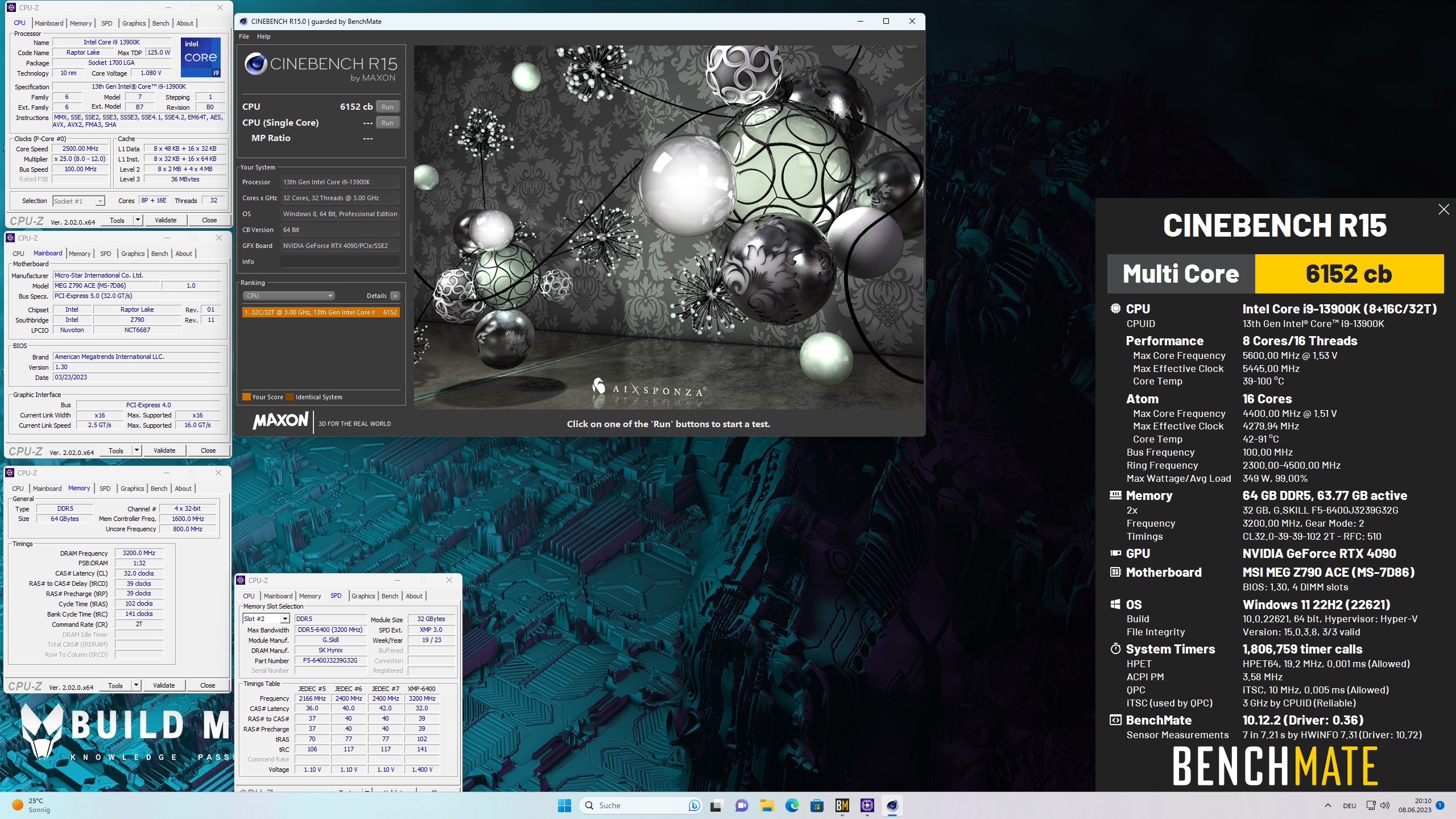Open Microsoft Store from taskbar
1456x819 pixels.
coord(817,805)
